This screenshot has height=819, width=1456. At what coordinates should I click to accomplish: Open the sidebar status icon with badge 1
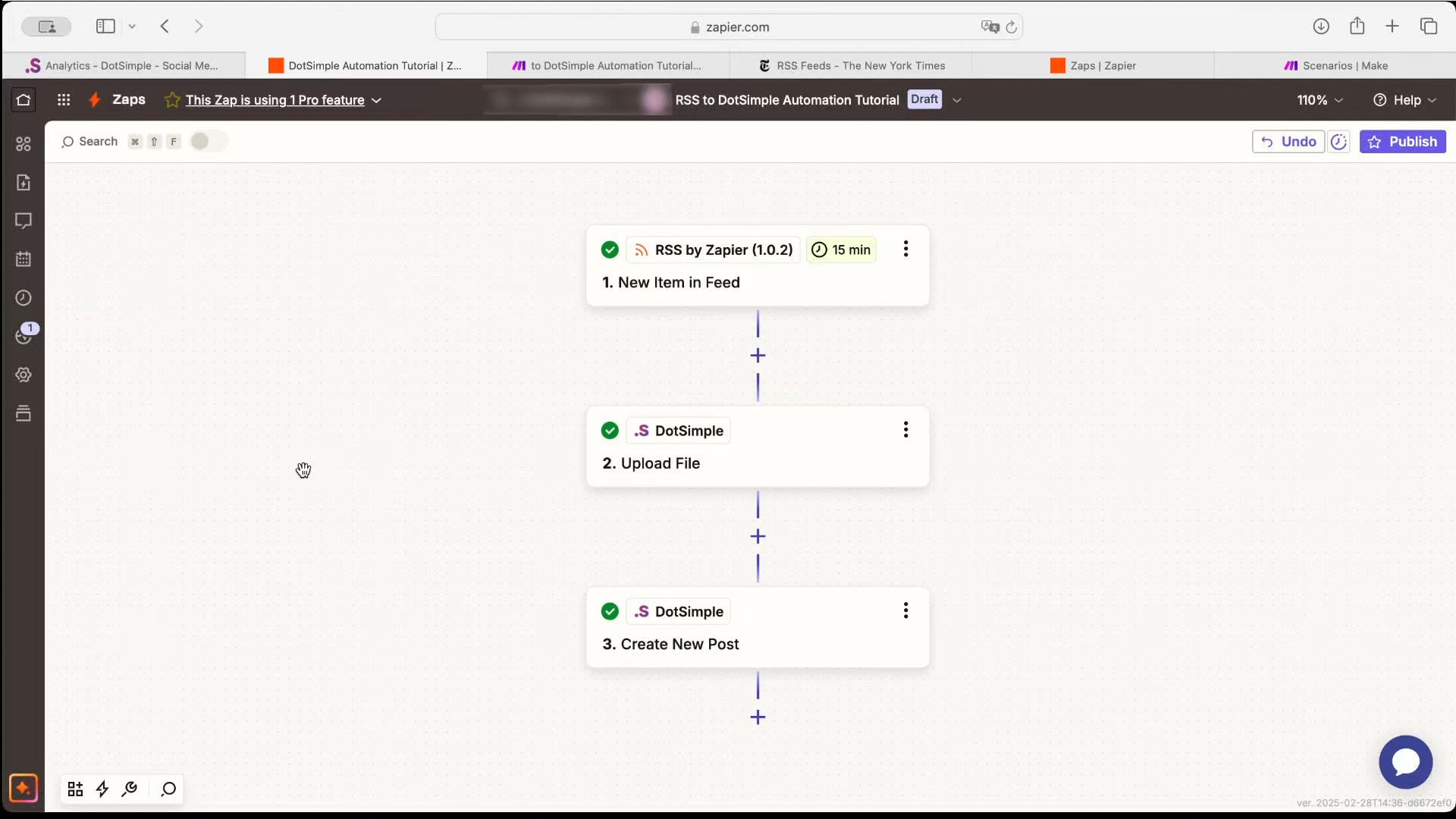point(25,334)
